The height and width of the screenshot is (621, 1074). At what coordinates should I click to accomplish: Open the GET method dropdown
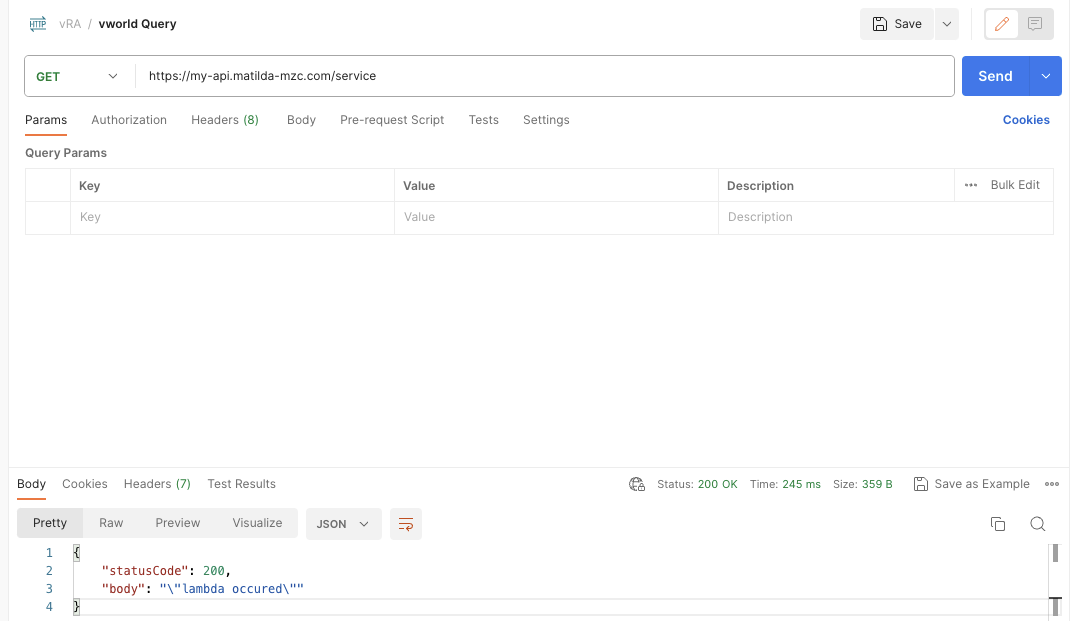tap(77, 76)
